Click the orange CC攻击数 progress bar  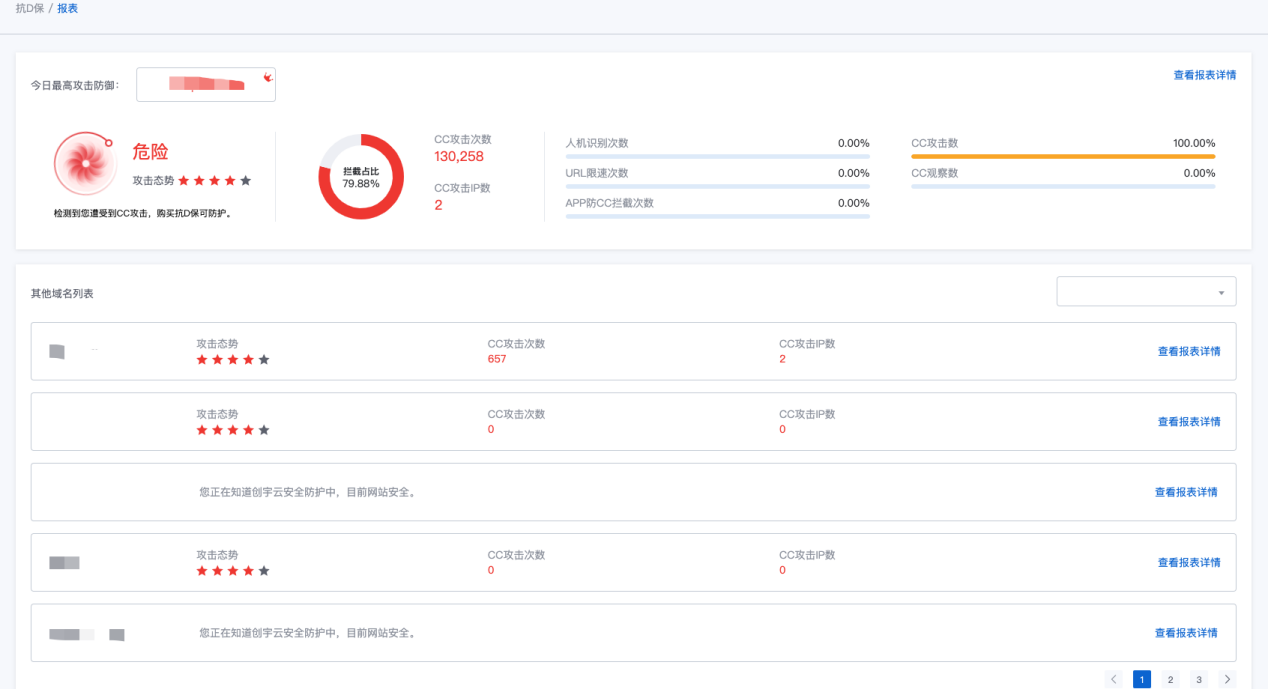pyautogui.click(x=1062, y=157)
